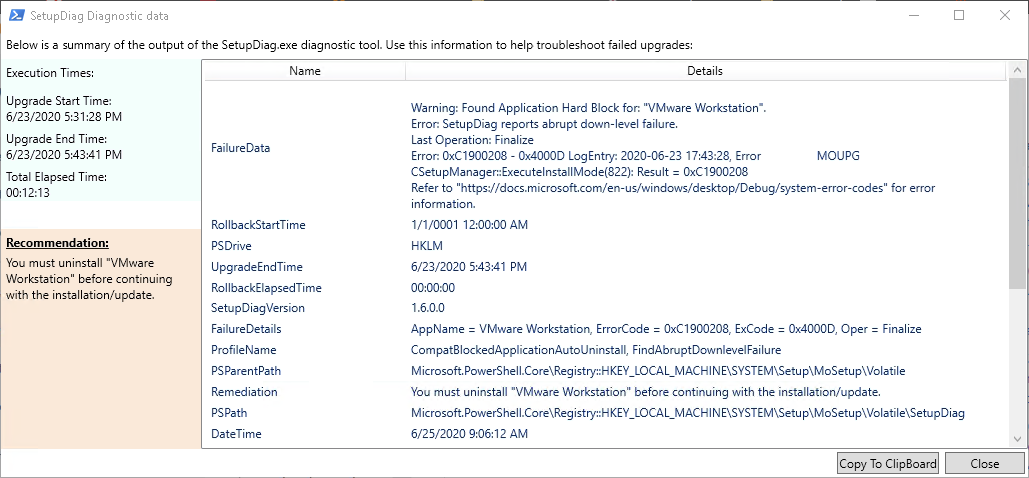Viewport: 1029px width, 478px height.
Task: Select the RollbackElapsedTime row
Action: pos(604,288)
